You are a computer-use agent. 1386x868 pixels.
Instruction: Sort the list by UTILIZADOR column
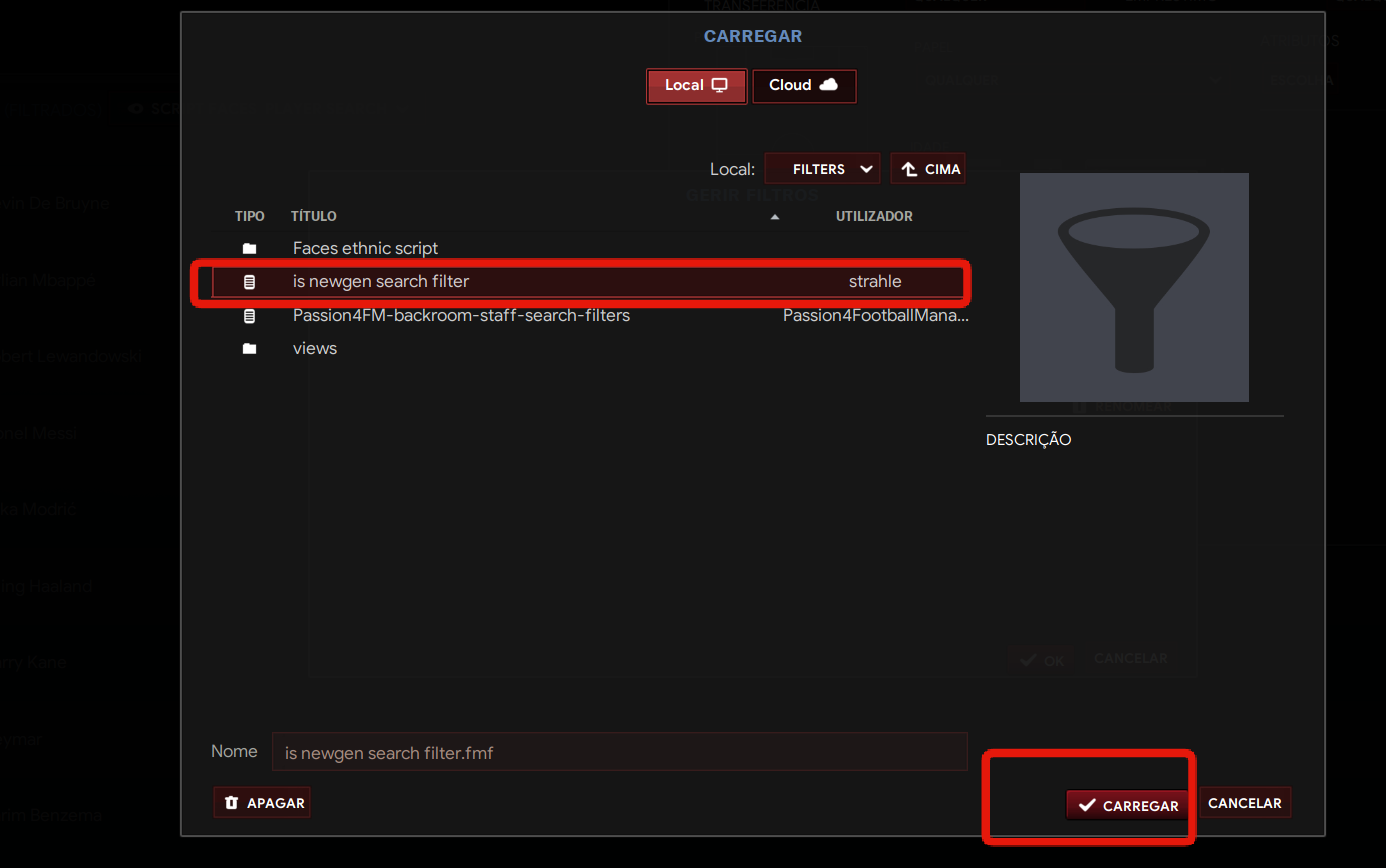click(874, 216)
